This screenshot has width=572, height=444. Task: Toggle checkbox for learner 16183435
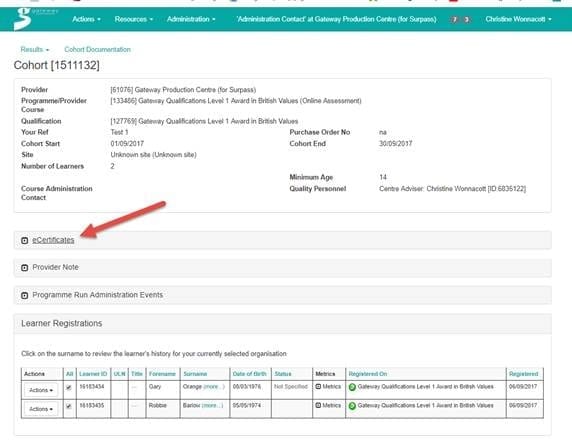tap(69, 406)
